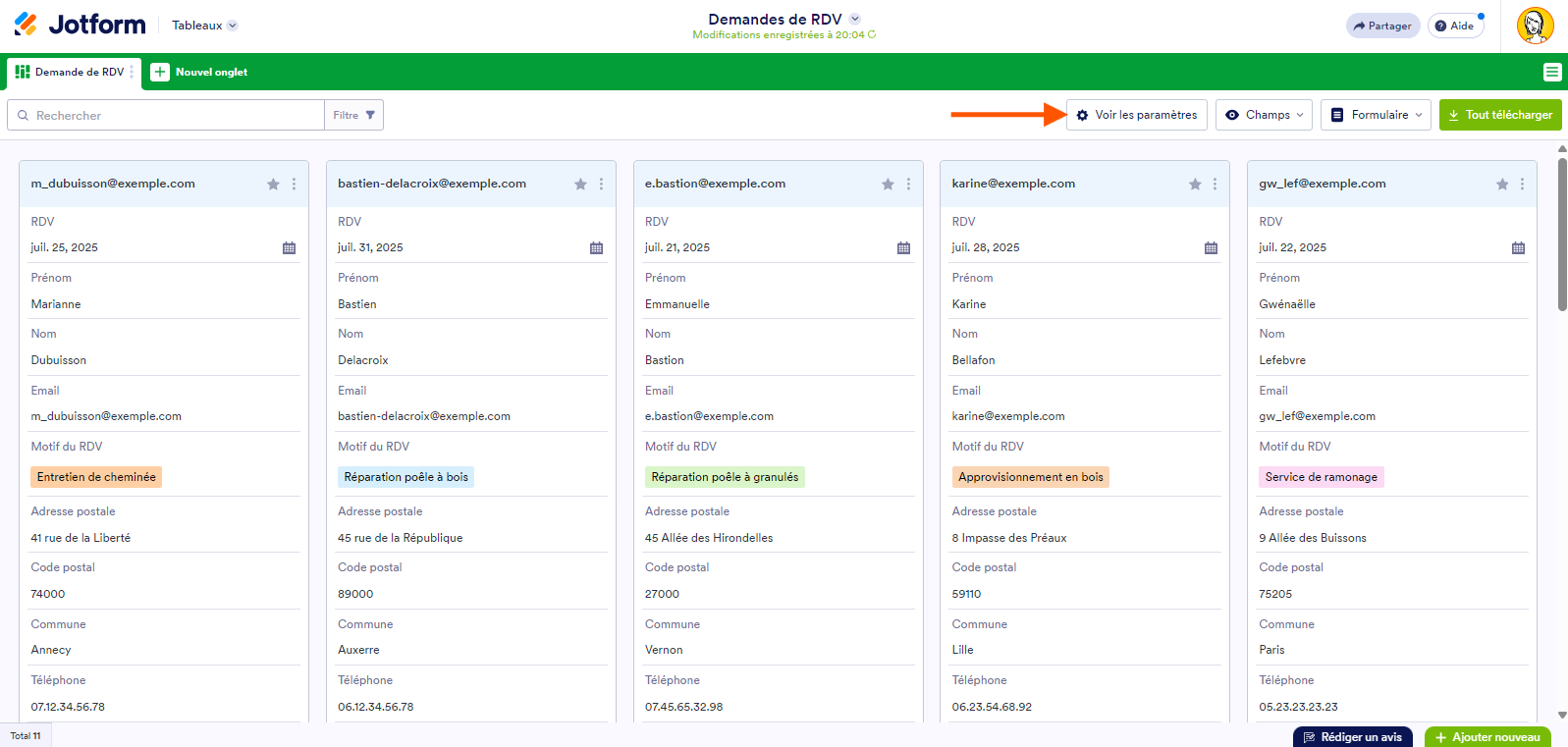Open calendar icon on karine's RDV date
Screen dimensions: 1568x747
click(1211, 248)
